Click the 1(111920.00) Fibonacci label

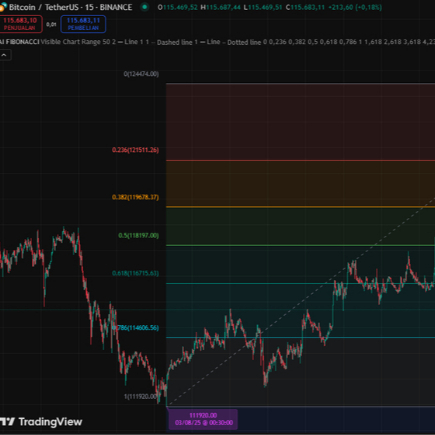[x=140, y=396]
